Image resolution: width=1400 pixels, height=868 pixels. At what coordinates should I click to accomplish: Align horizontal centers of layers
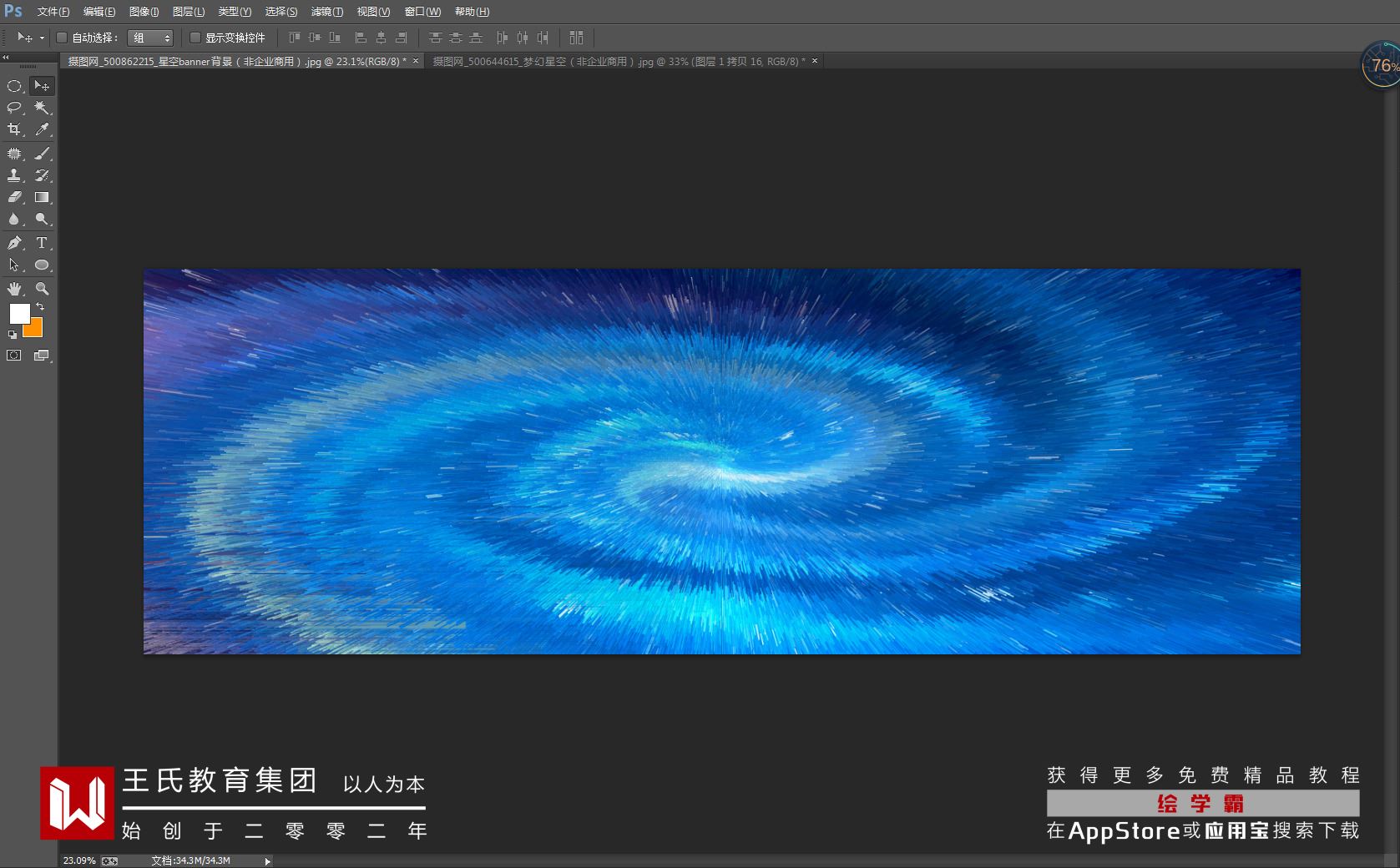381,38
